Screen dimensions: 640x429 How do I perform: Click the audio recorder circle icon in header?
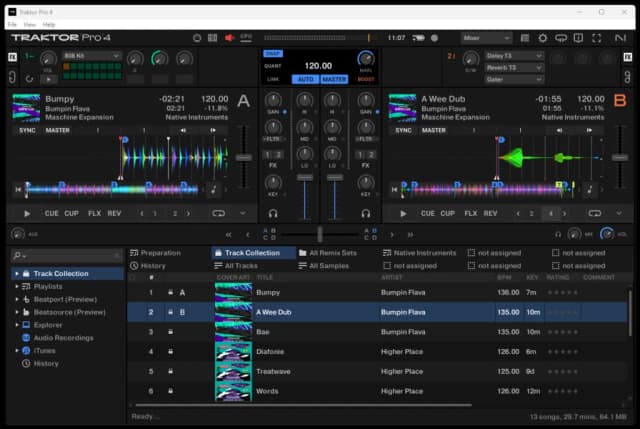click(x=435, y=38)
